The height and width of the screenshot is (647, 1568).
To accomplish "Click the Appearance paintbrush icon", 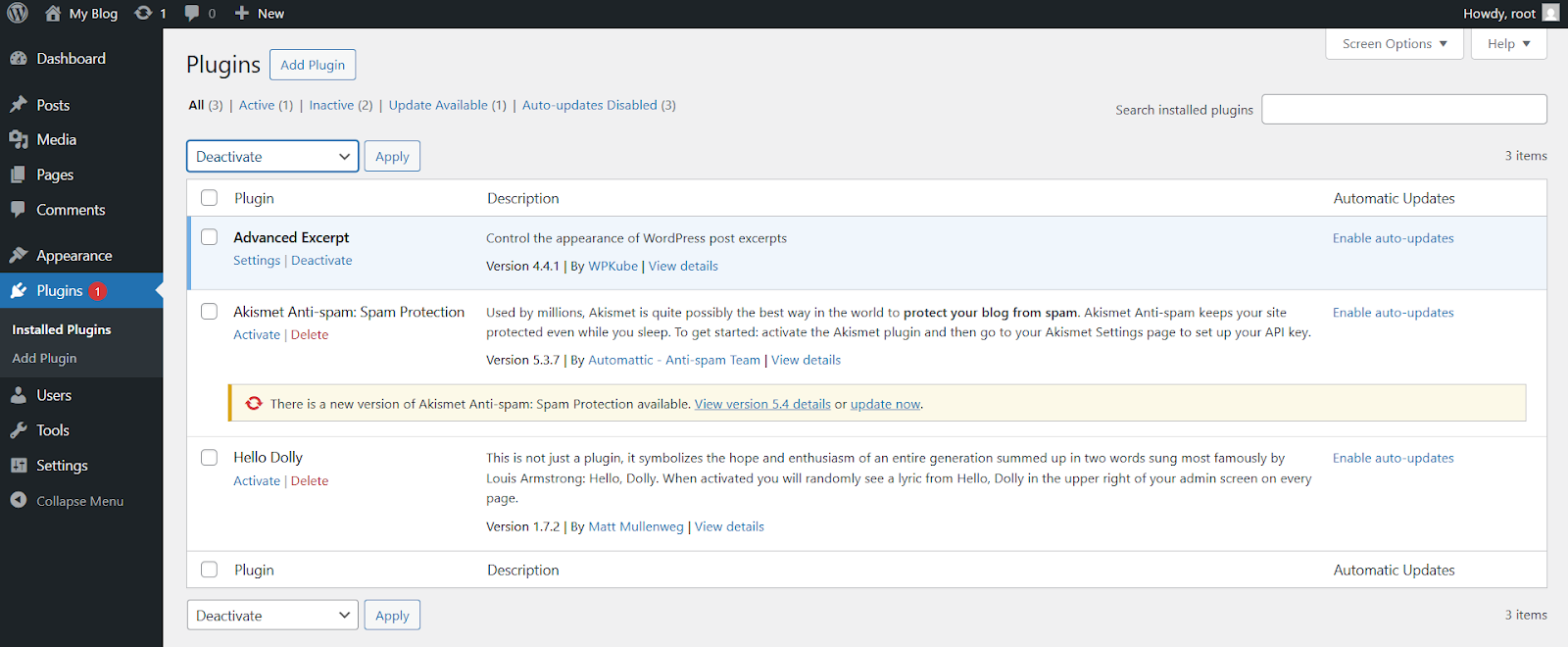I will (x=19, y=255).
